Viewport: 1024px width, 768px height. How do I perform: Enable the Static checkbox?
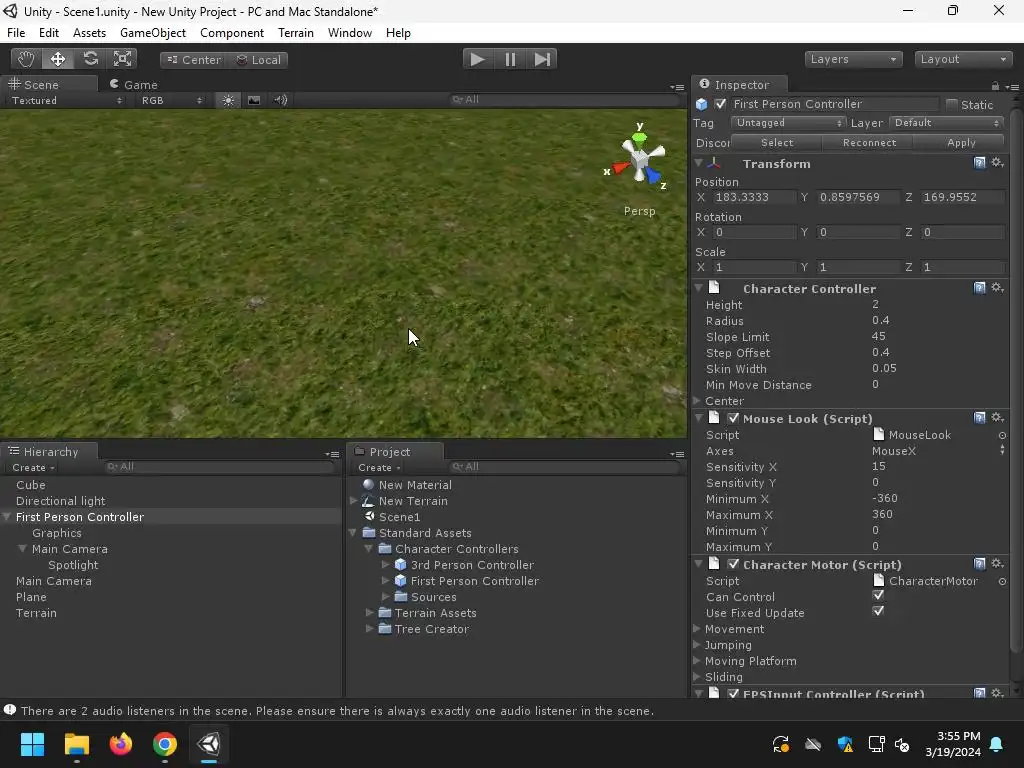[x=952, y=104]
